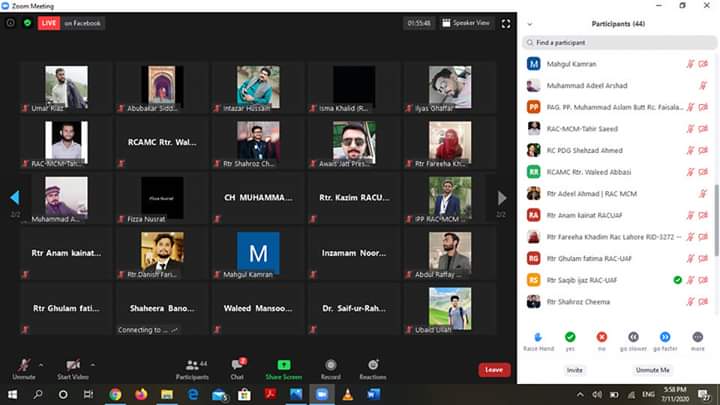Select Dr. Saif-ur-Rah... participant tile
The image size is (720, 405).
click(354, 309)
